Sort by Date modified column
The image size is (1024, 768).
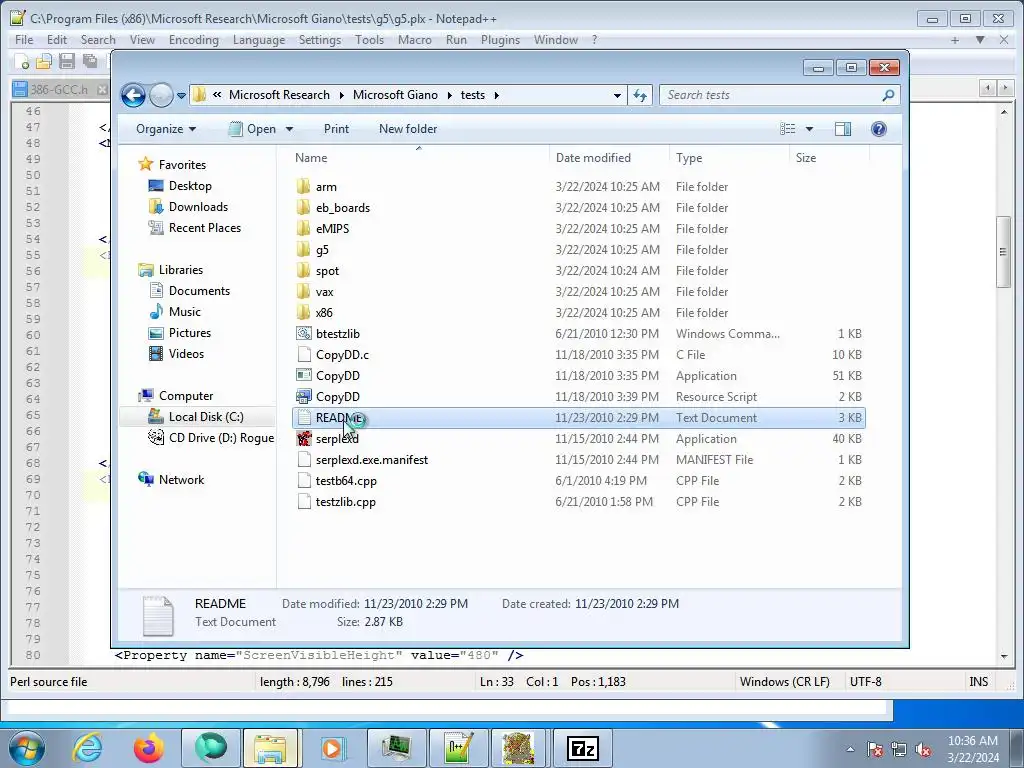click(x=609, y=158)
